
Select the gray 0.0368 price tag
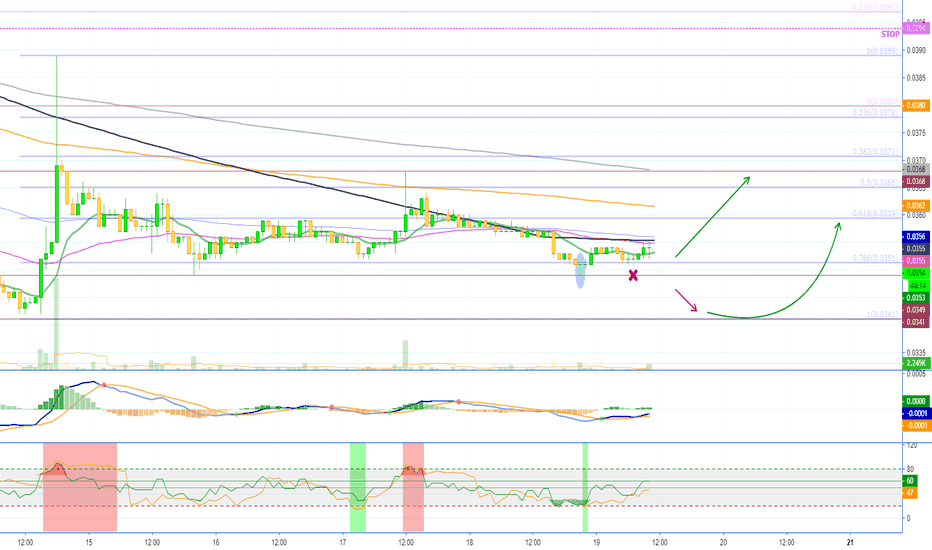click(x=915, y=169)
